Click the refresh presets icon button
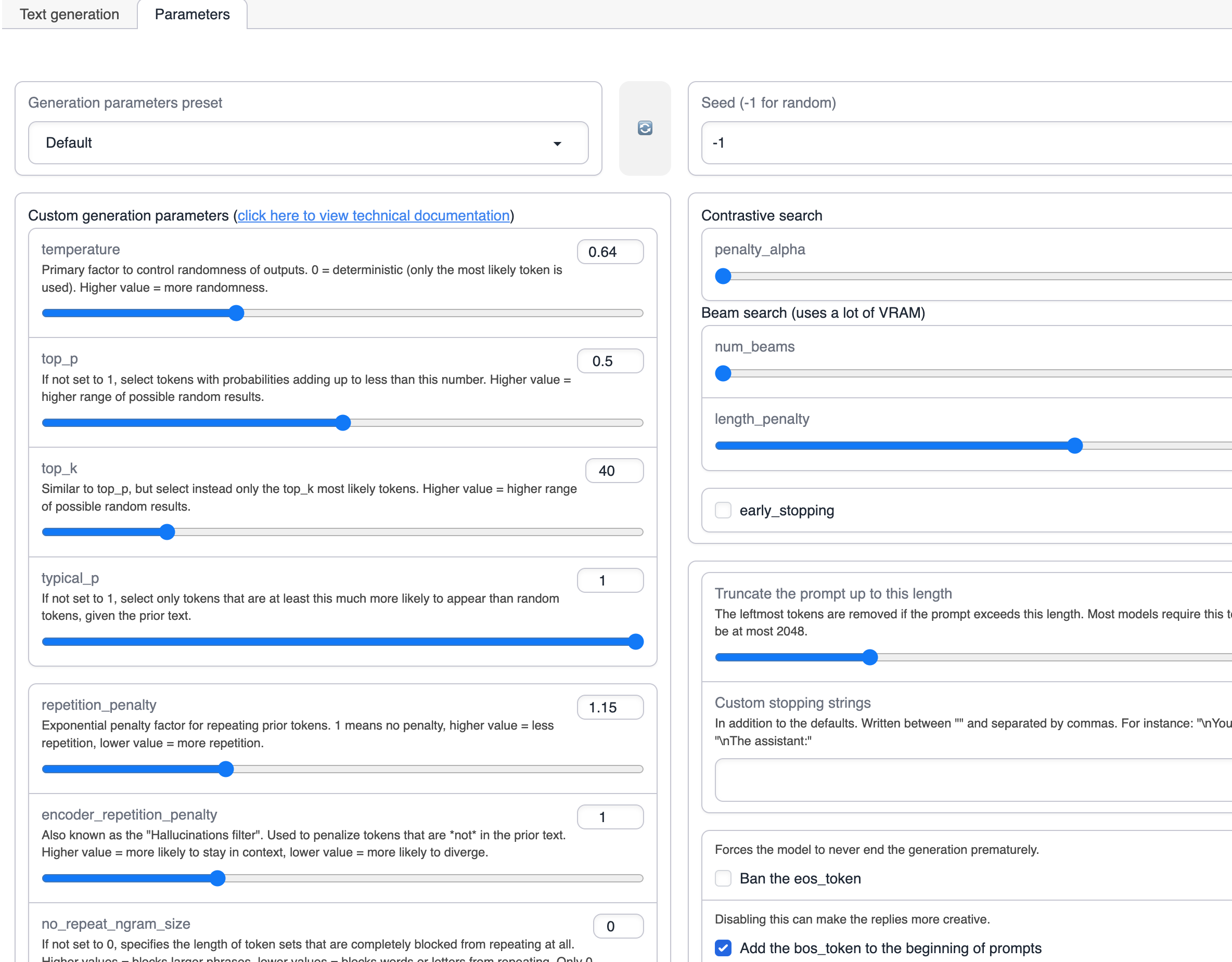This screenshot has height=962, width=1232. 645,128
